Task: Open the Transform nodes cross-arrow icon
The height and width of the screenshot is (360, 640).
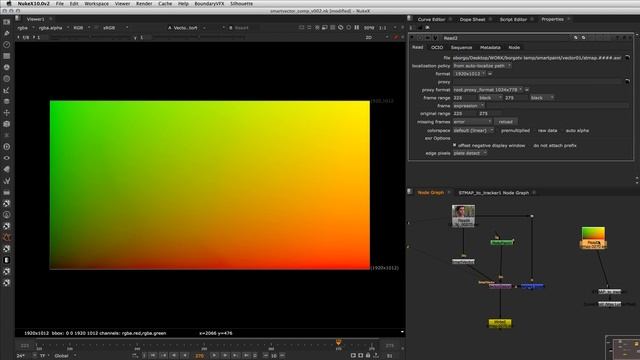Action: tap(7, 113)
